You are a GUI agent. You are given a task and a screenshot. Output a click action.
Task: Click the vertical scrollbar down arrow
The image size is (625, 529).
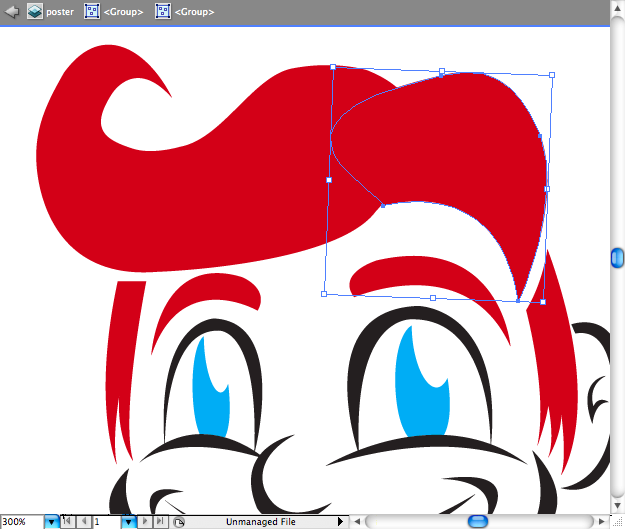pyautogui.click(x=617, y=506)
